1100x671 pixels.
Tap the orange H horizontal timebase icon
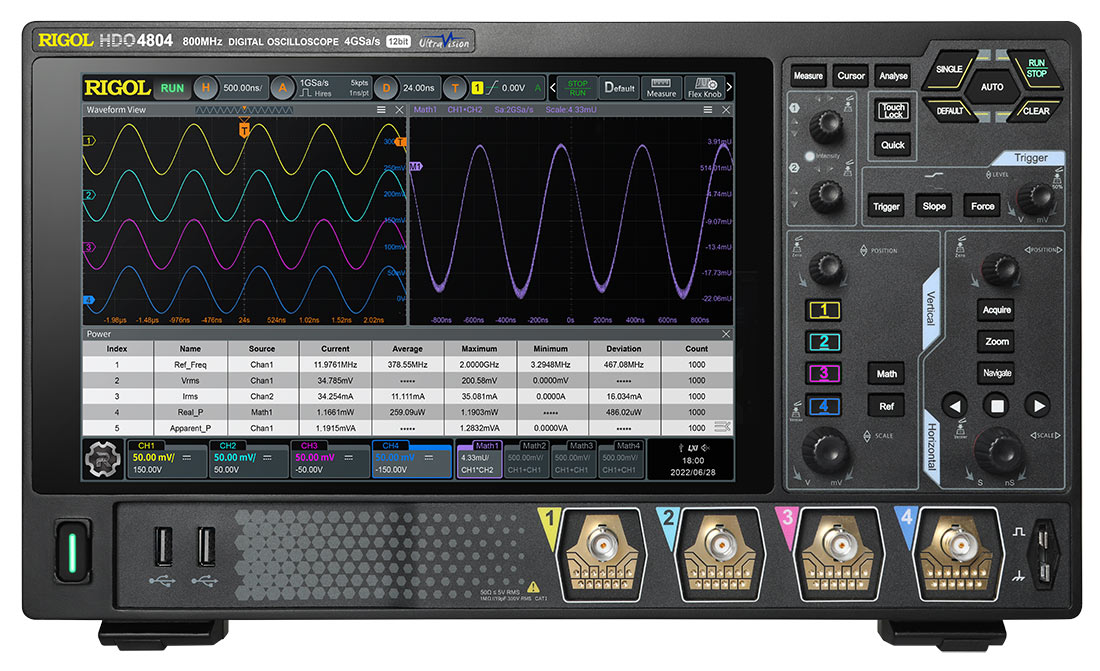205,88
